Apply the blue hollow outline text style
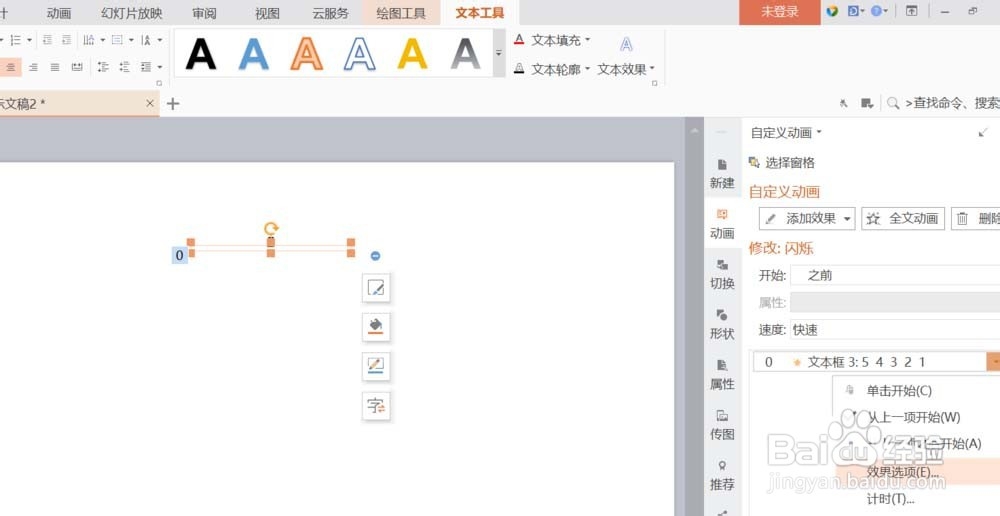This screenshot has width=1000, height=516. coord(360,54)
